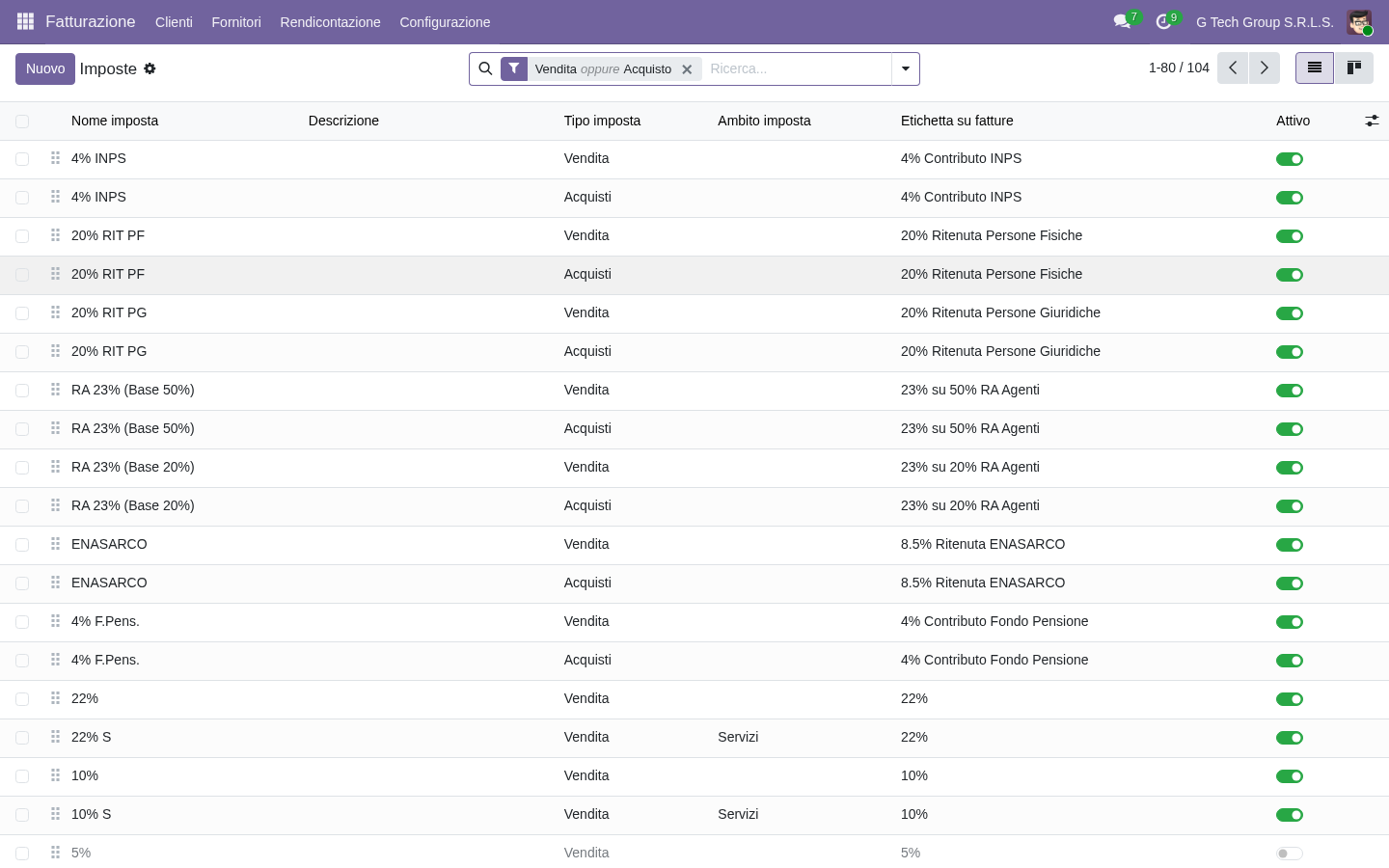Check the ENASARCO Acquisti row checkbox
Image resolution: width=1389 pixels, height=868 pixels.
click(x=22, y=583)
